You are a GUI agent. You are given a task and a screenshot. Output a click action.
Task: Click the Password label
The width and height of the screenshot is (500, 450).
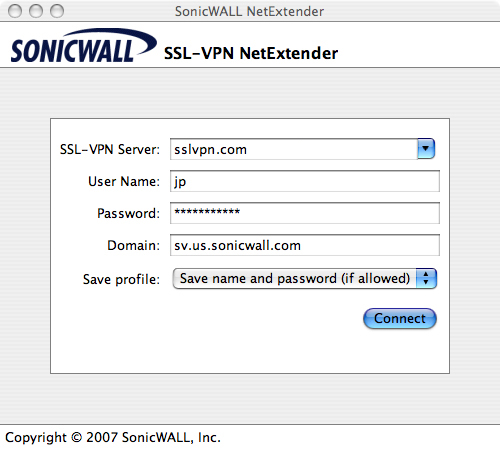tap(128, 213)
